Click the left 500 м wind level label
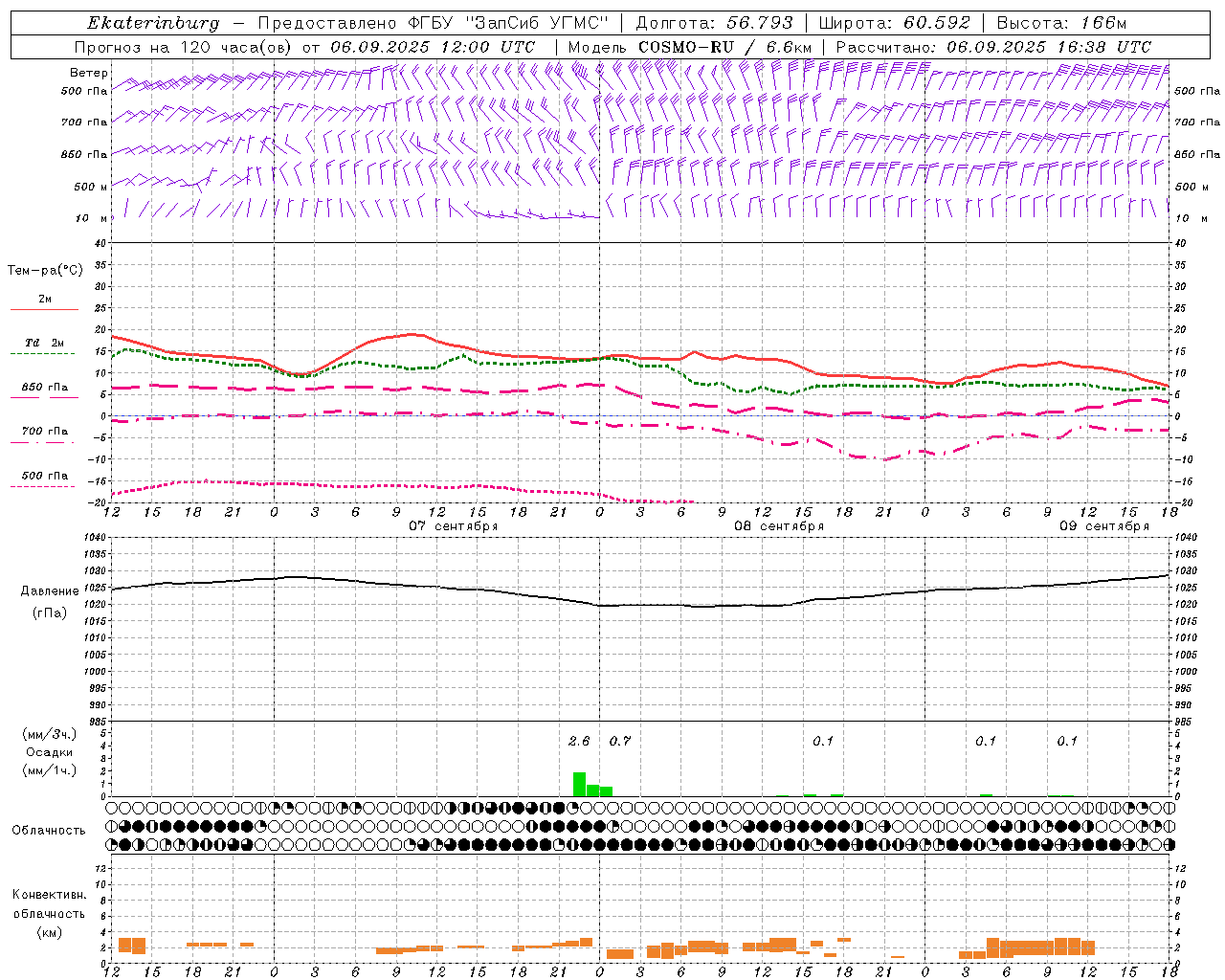1225x980 pixels. point(91,187)
